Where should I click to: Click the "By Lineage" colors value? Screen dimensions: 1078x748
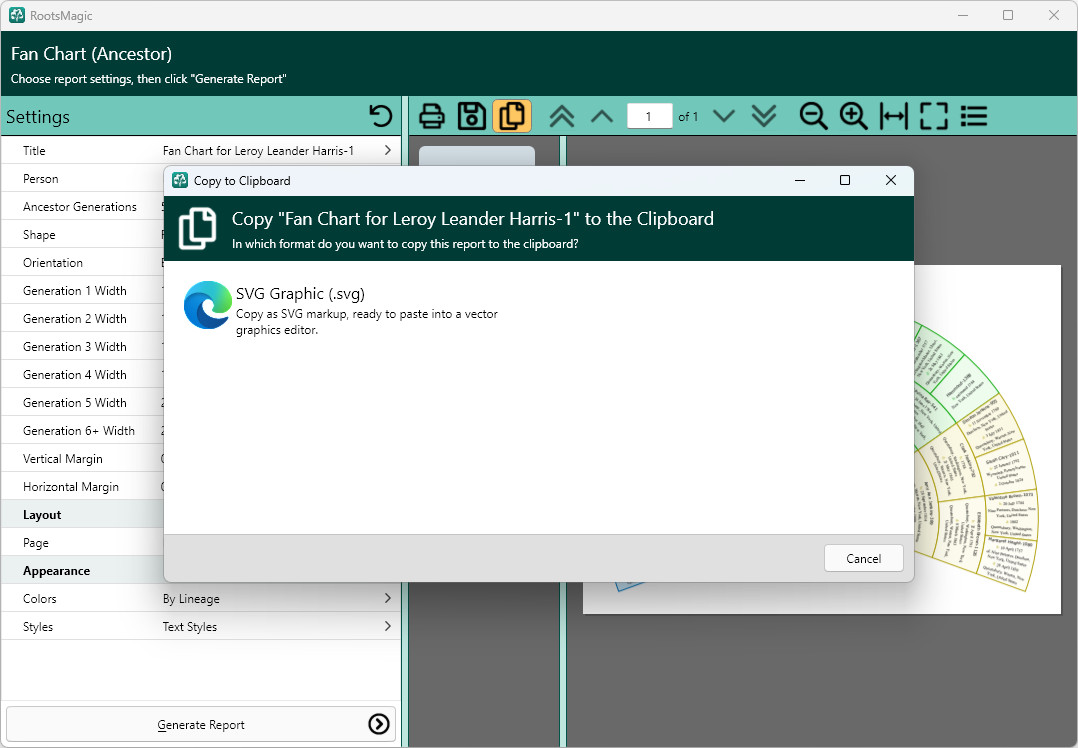pos(191,598)
